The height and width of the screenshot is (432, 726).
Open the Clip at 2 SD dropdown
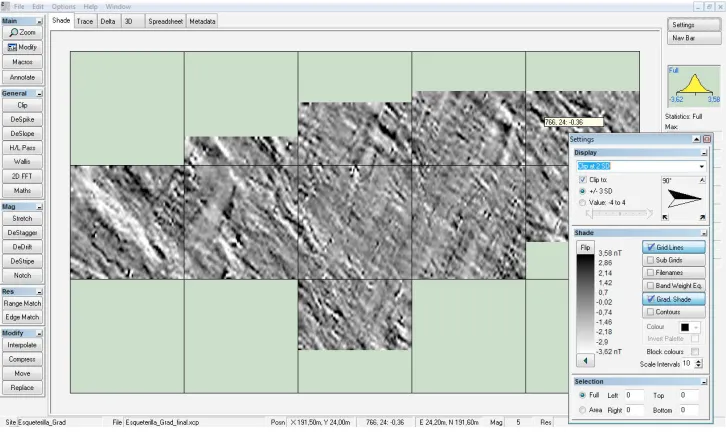tap(701, 166)
